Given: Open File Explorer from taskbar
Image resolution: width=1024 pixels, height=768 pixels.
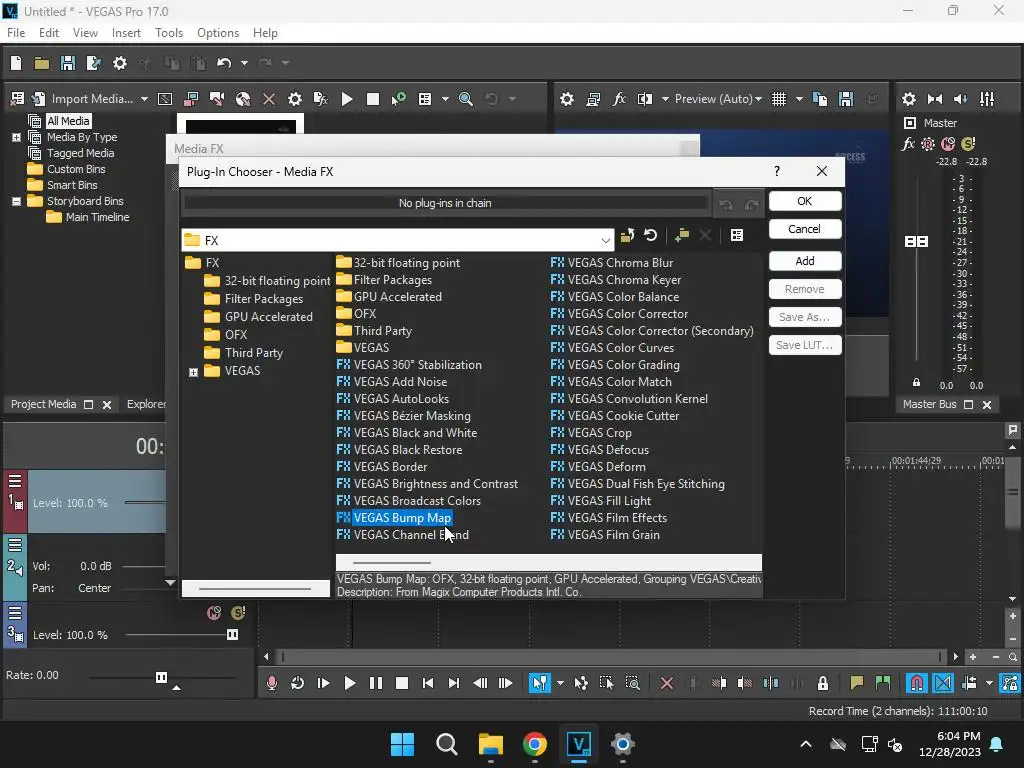Looking at the screenshot, I should click(x=490, y=744).
